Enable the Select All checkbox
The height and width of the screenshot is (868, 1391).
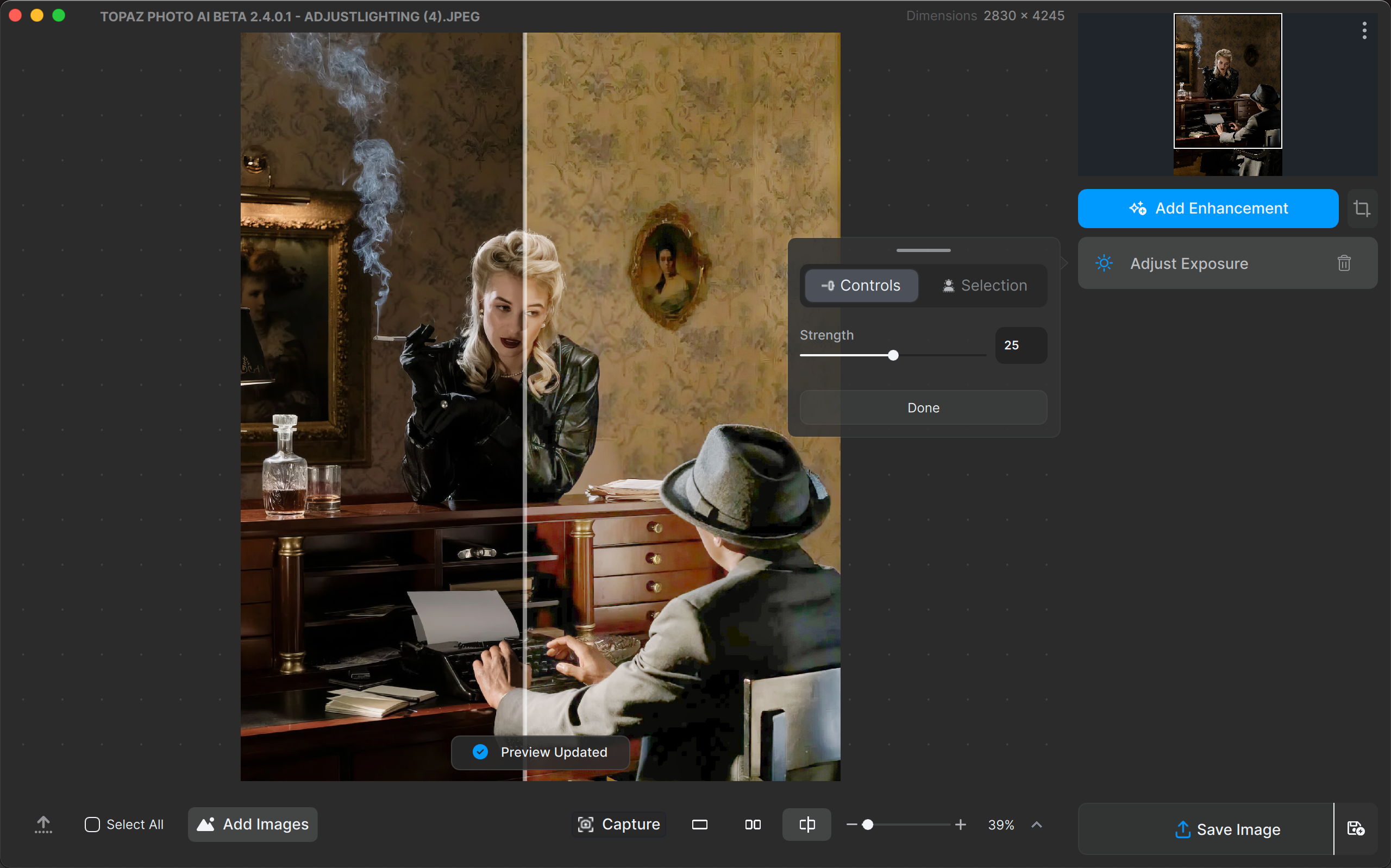[x=92, y=825]
